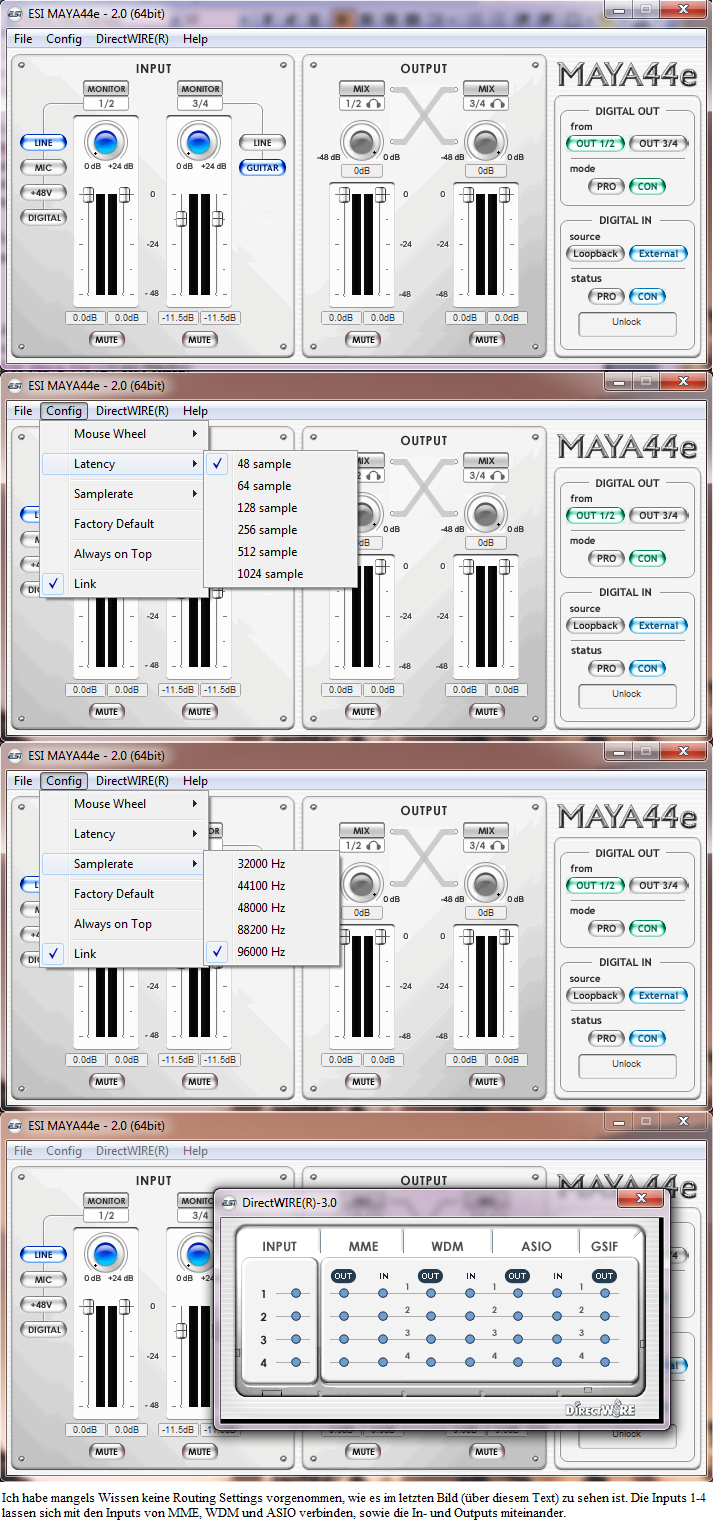714x1524 pixels.
Task: Toggle MIX 3/4 headphone button in the no-menu window
Action: (498, 103)
